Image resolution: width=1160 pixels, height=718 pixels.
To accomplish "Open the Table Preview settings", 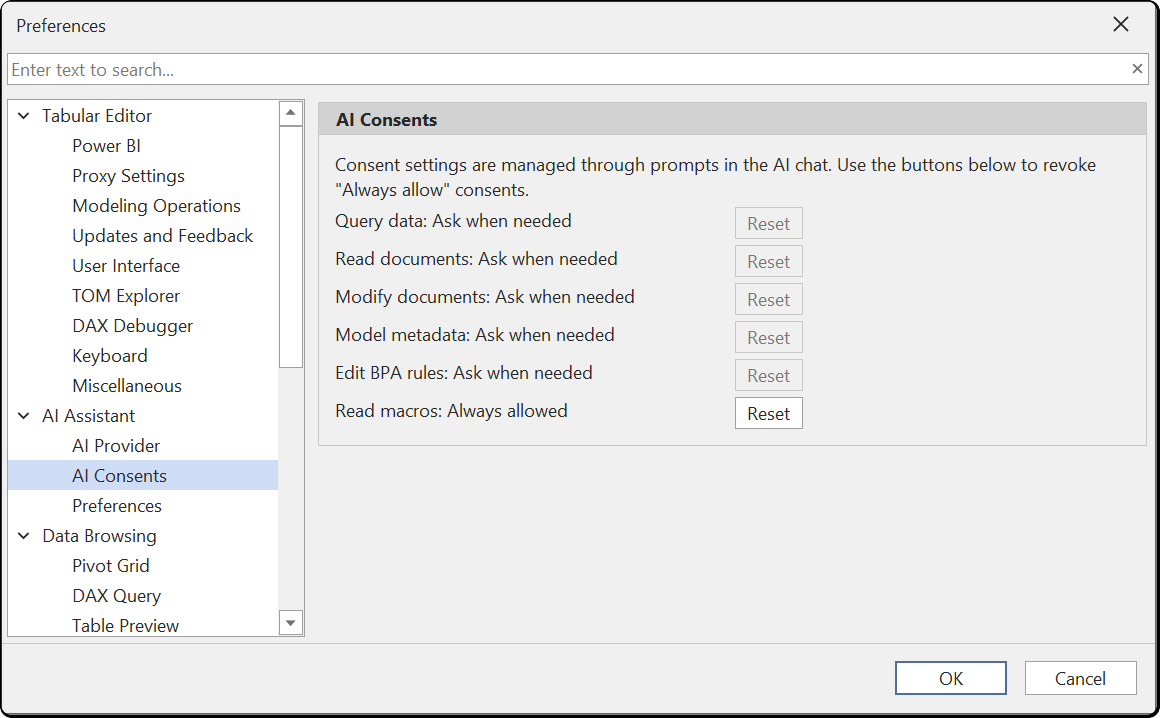I will 125,625.
